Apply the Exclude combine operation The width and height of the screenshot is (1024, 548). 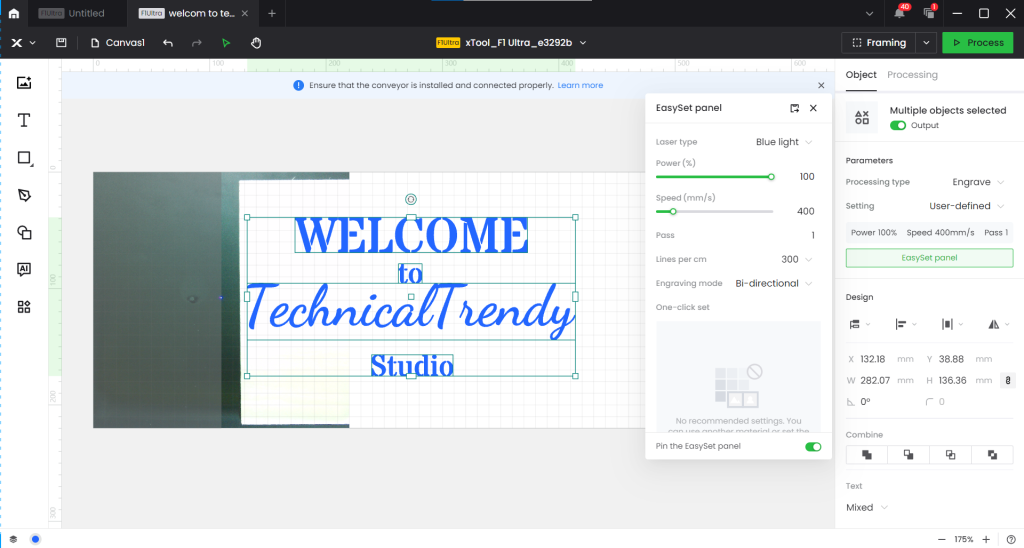pyautogui.click(x=992, y=455)
